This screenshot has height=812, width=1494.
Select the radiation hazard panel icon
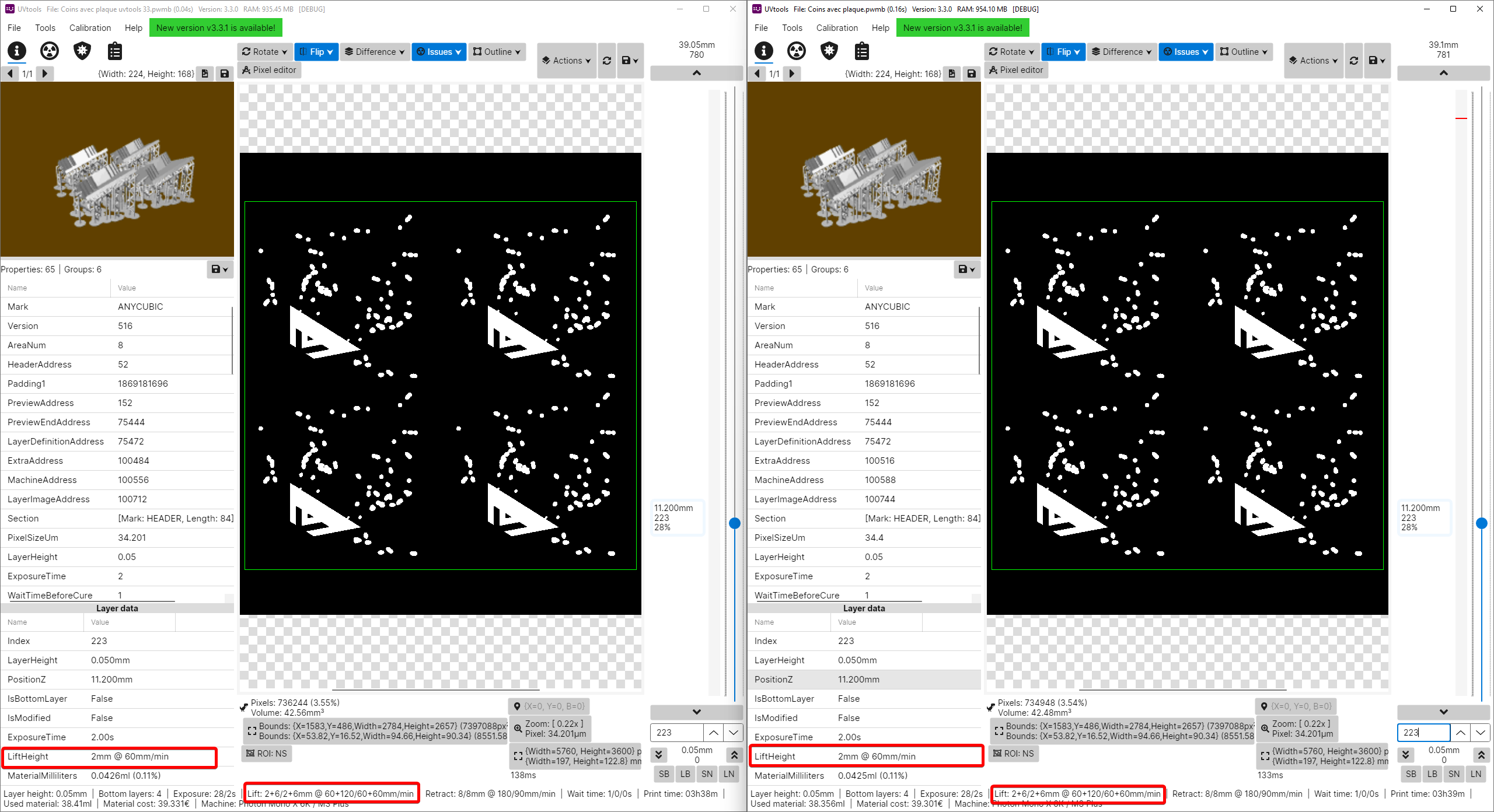(x=50, y=51)
